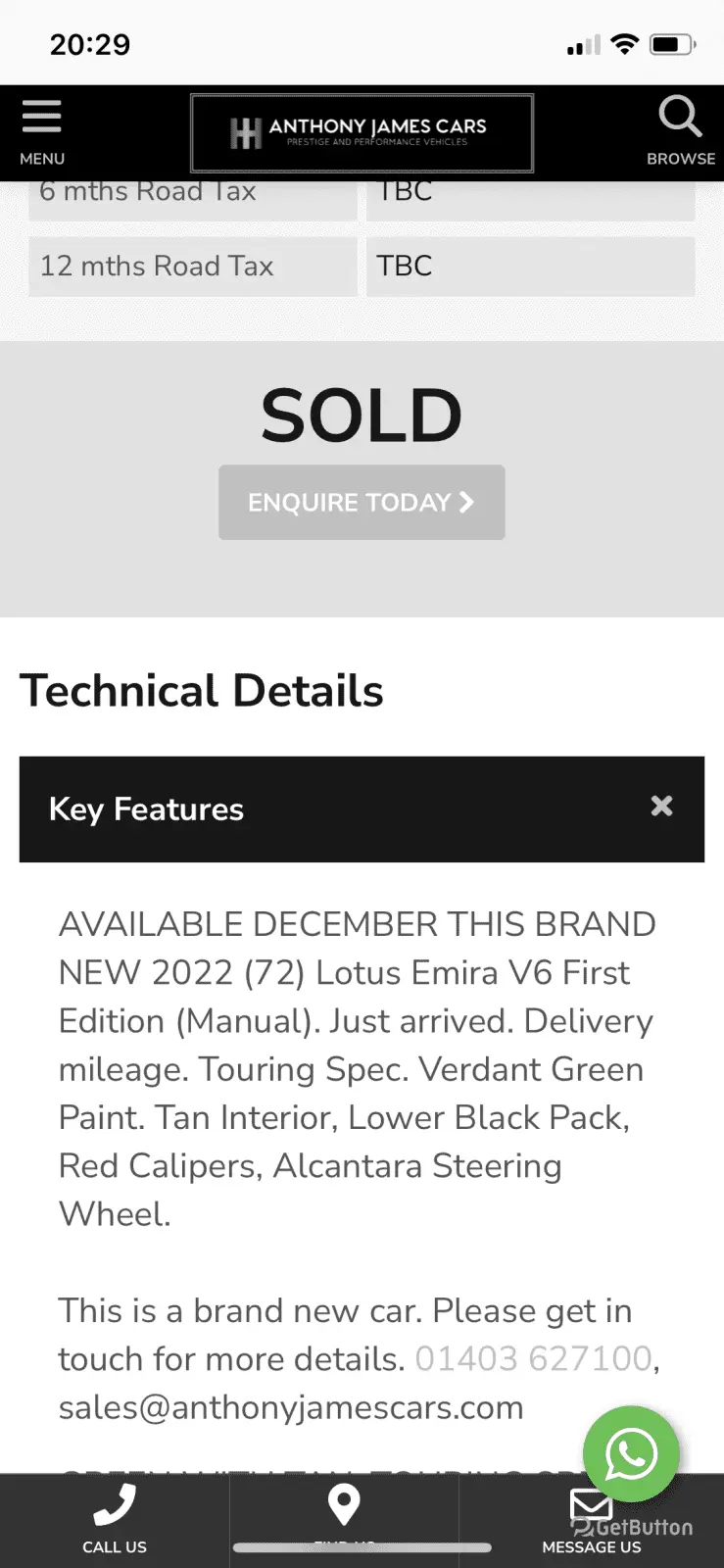Call the 01403 627100 phone link

coord(533,1359)
